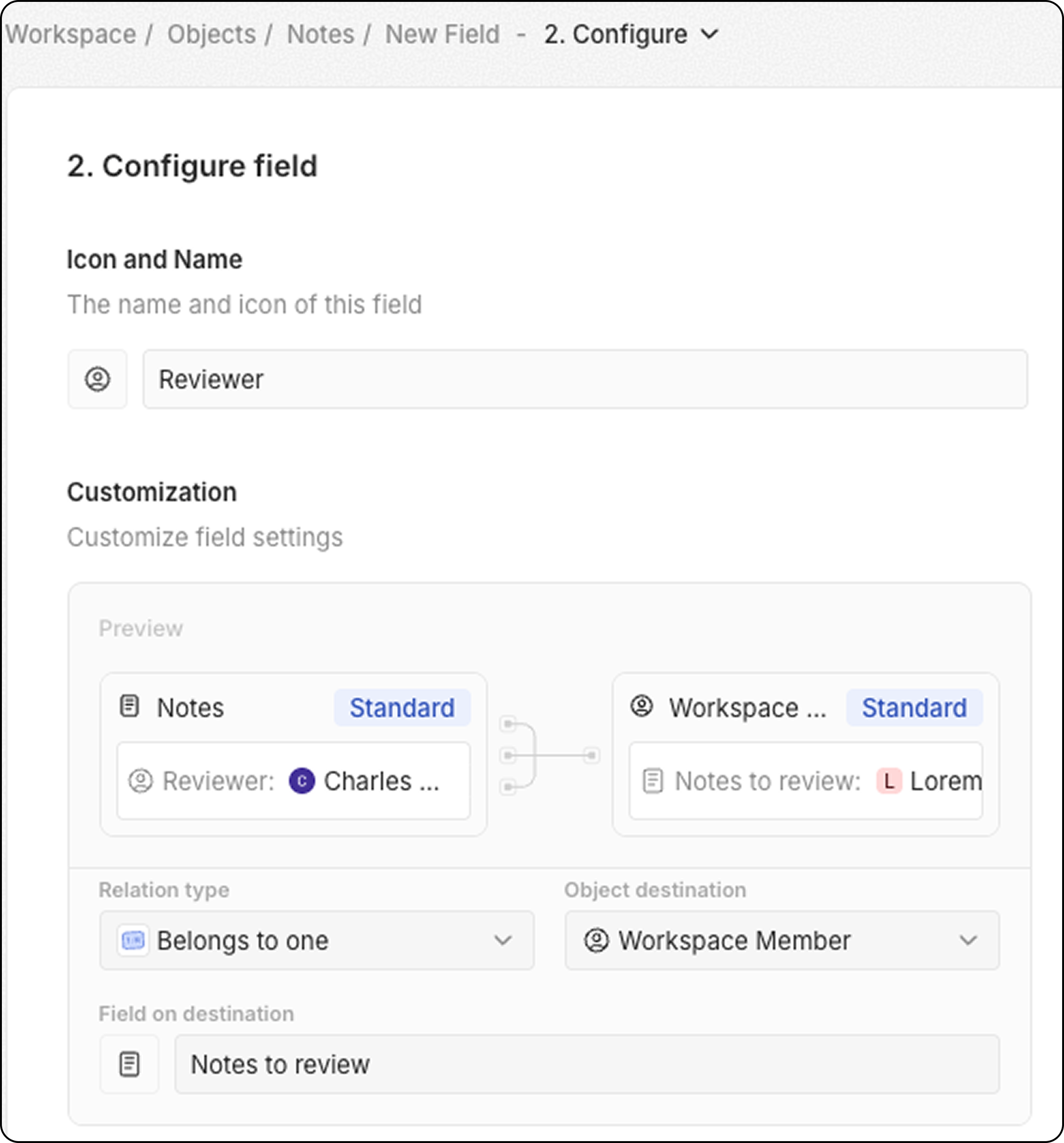Screen dimensions: 1064x1143
Task: Focus the Reviewer field name input
Action: coord(585,380)
